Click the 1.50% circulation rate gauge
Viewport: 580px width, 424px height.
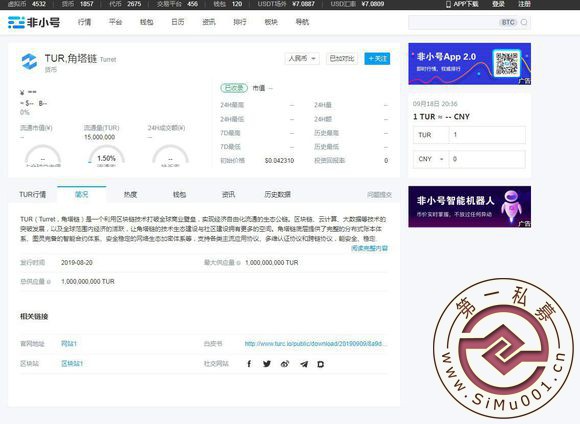pos(107,156)
